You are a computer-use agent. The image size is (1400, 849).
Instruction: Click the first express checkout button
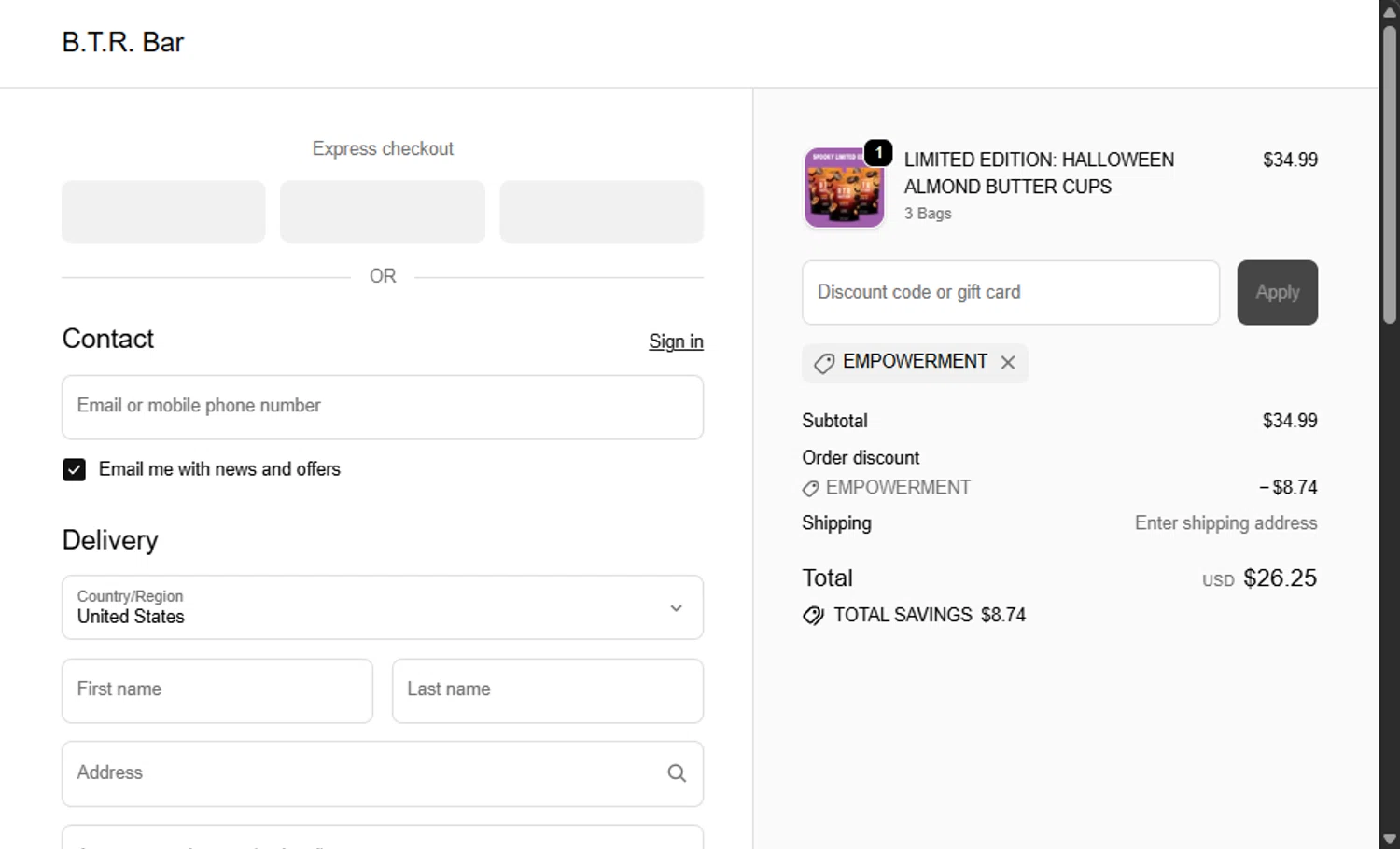point(163,212)
